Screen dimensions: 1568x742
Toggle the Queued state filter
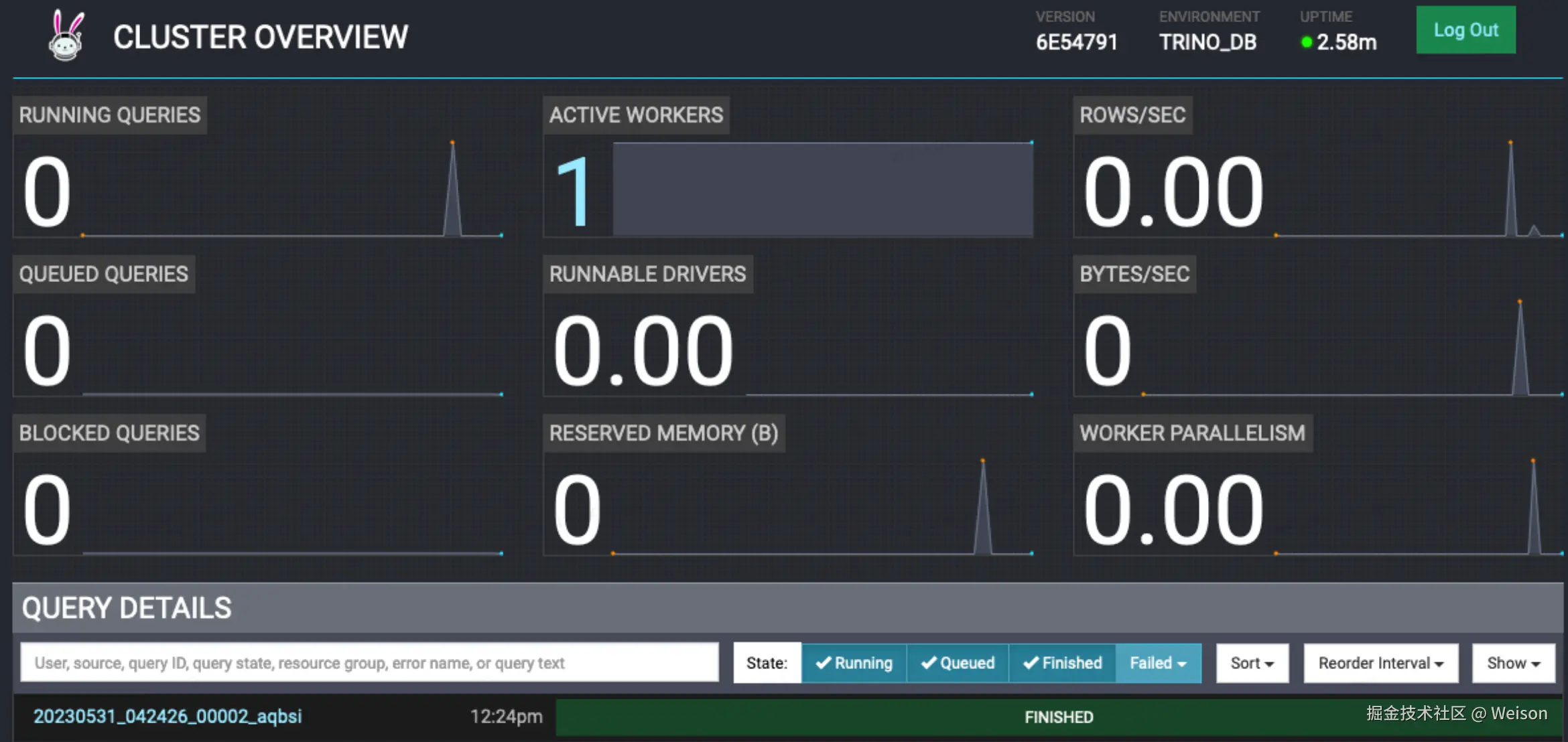tap(958, 663)
